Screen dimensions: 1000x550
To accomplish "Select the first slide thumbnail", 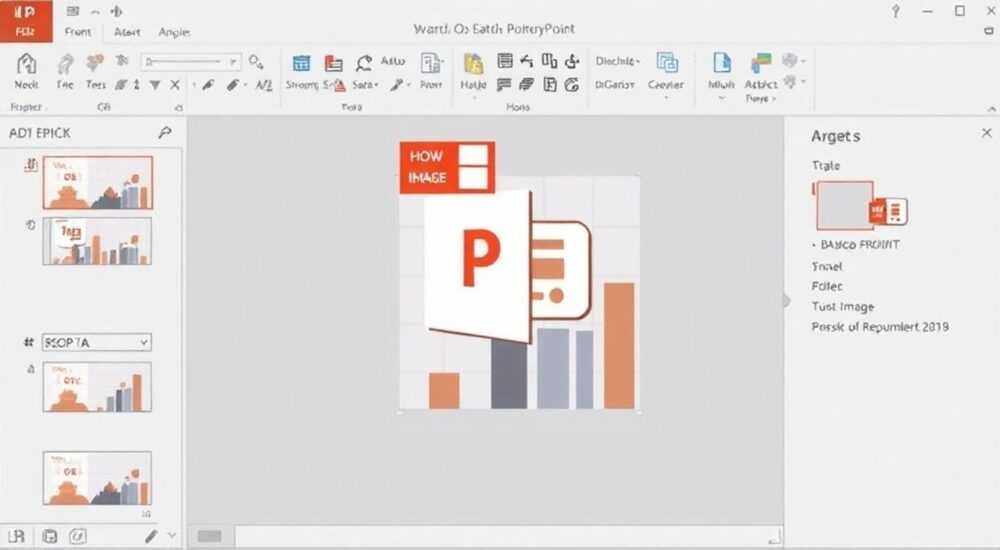I will point(98,183).
